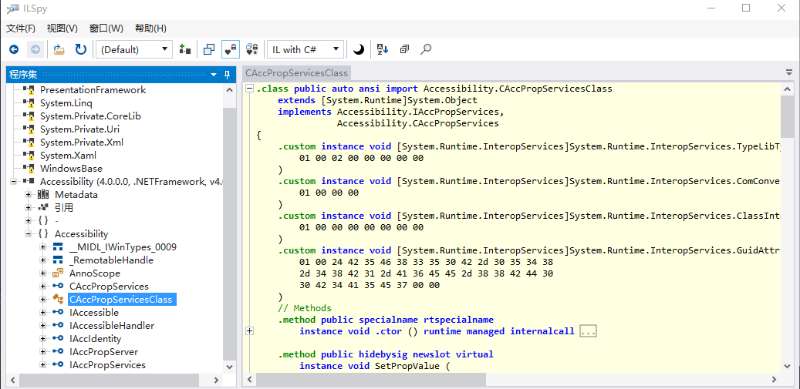The height and width of the screenshot is (389, 800).
Task: Click the SetPropValue method name
Action: coord(407,366)
